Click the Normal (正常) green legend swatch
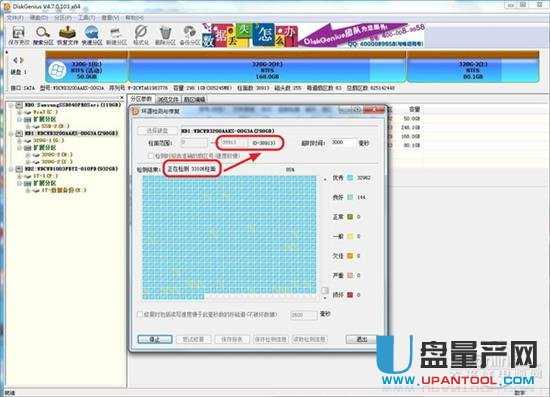The height and width of the screenshot is (397, 550). pos(350,217)
